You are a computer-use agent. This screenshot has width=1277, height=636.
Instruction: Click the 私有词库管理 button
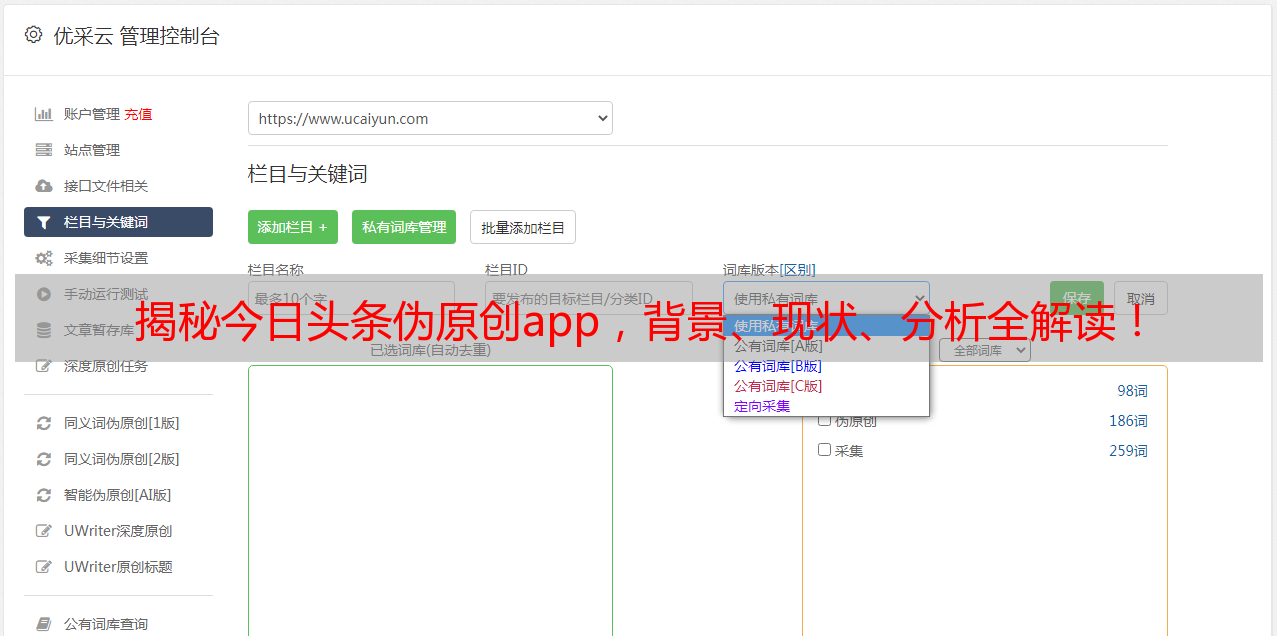(404, 227)
